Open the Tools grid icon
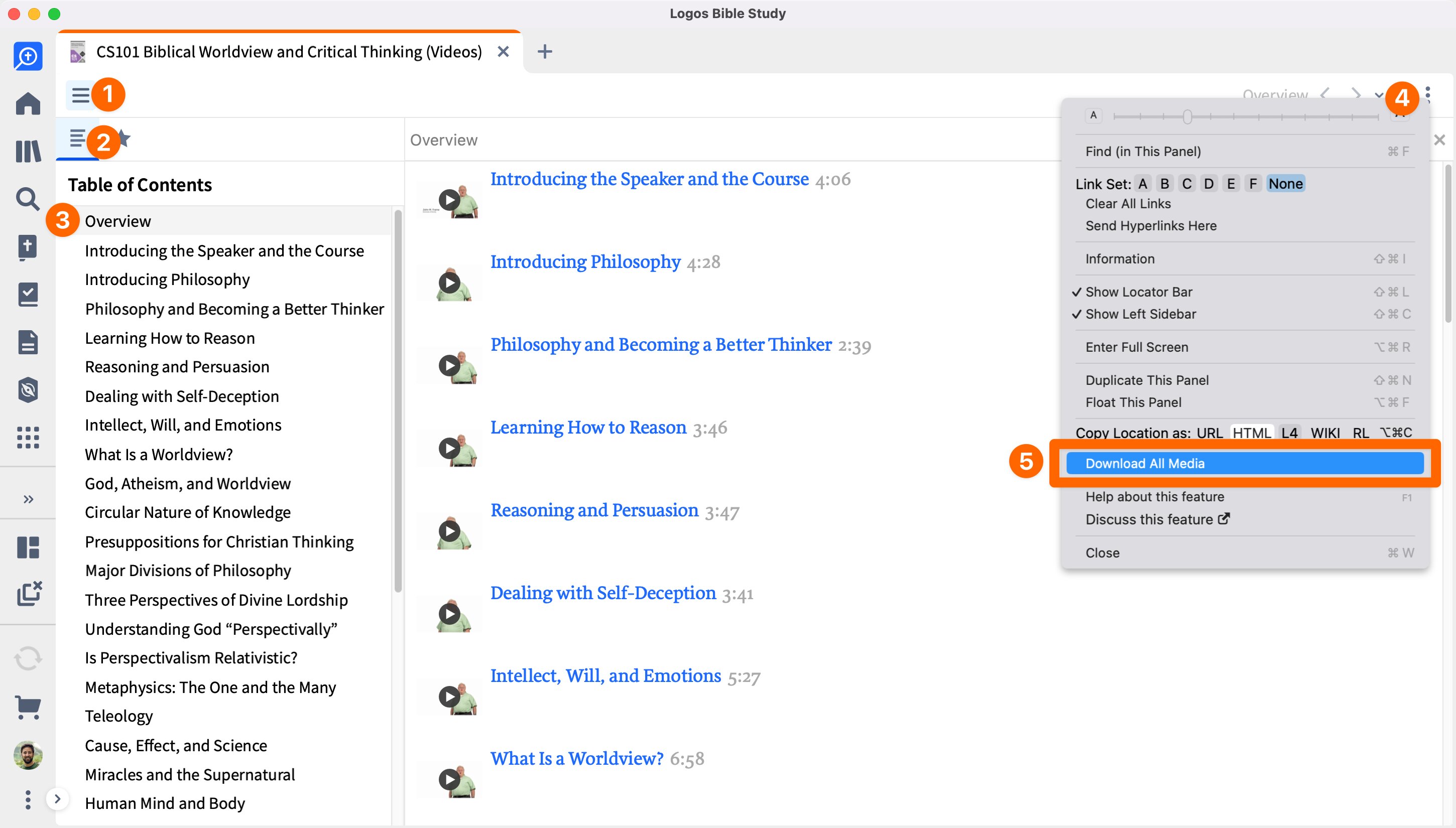 28,438
